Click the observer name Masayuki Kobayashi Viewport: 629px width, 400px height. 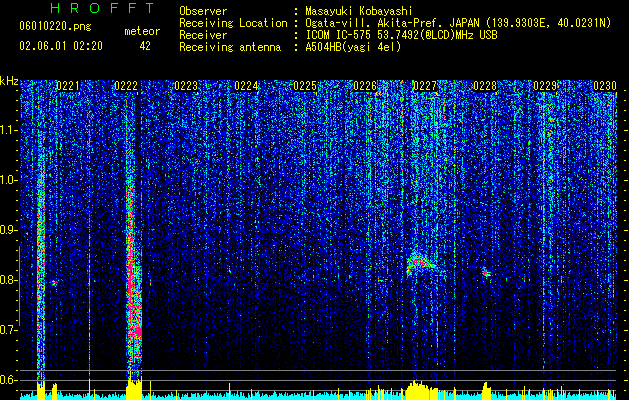[359, 11]
